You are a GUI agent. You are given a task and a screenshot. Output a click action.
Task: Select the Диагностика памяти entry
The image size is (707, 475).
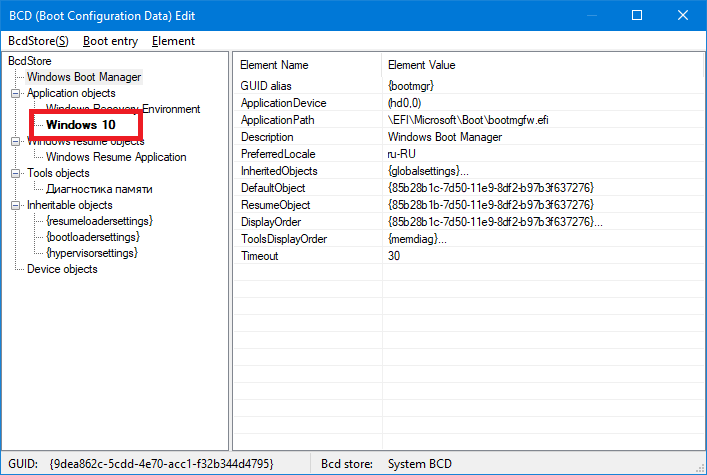point(99,189)
